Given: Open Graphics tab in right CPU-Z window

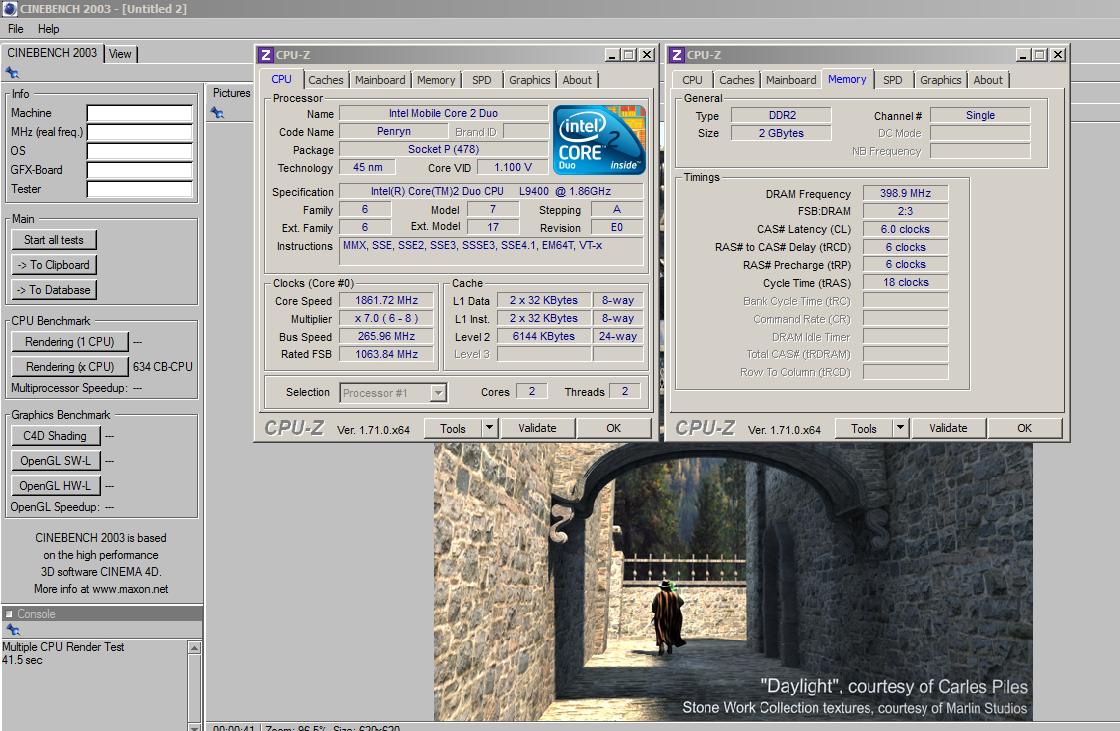Looking at the screenshot, I should click(x=940, y=80).
